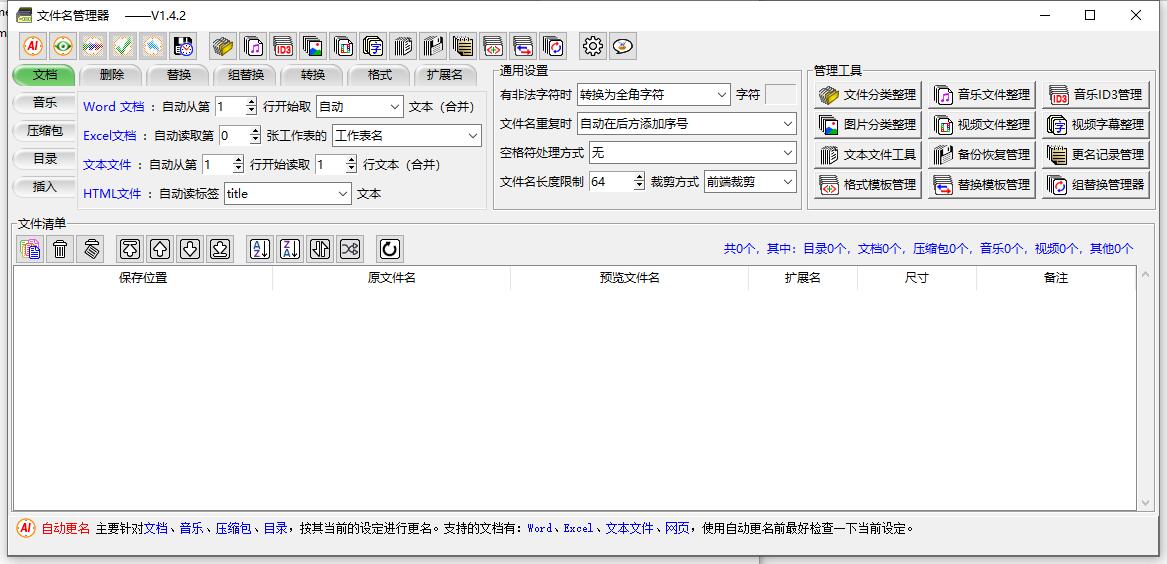1167x564 pixels.
Task: Sort the file list A to Z
Action: click(x=260, y=249)
